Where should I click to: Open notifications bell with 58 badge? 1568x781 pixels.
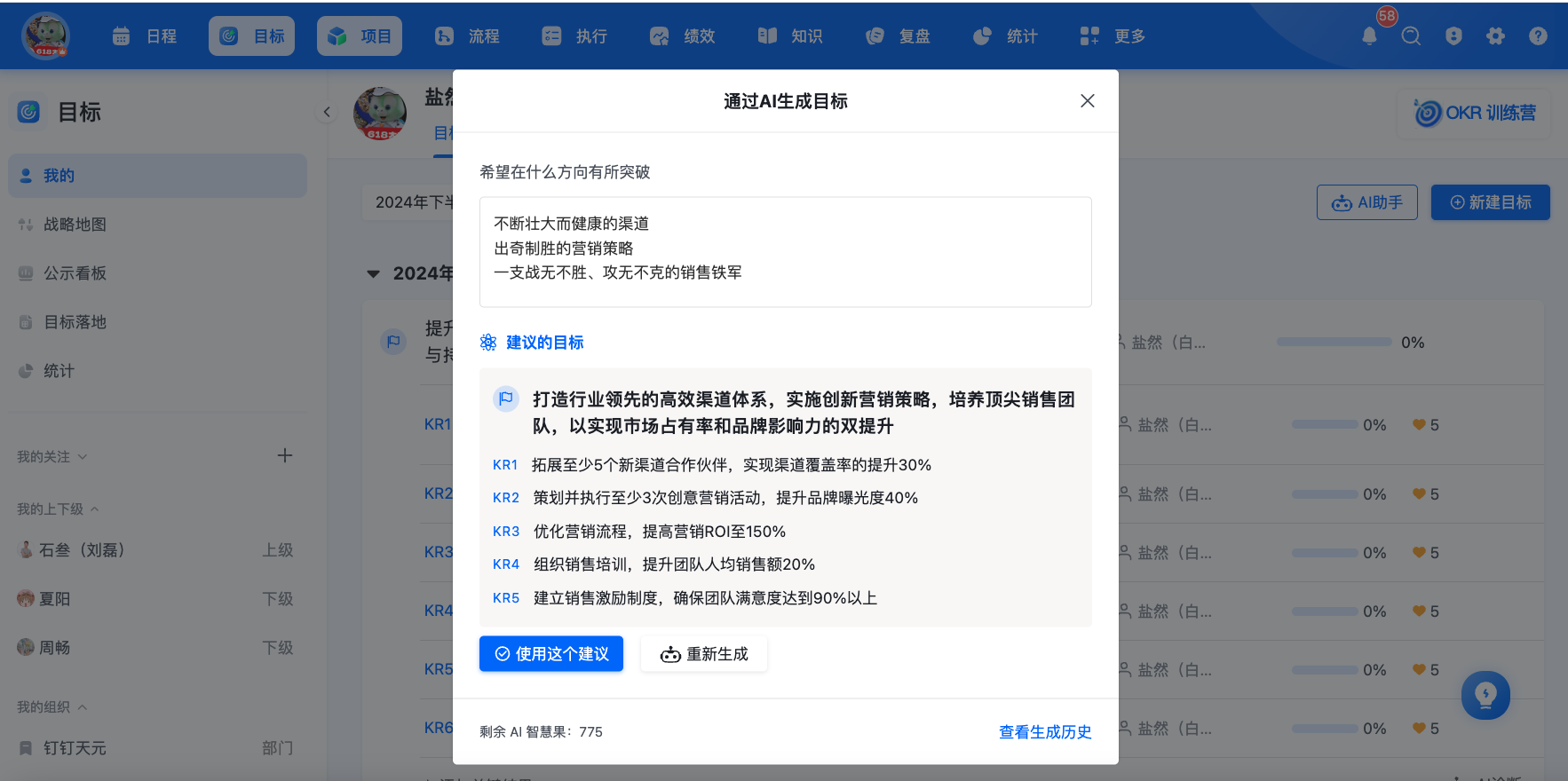[1370, 36]
